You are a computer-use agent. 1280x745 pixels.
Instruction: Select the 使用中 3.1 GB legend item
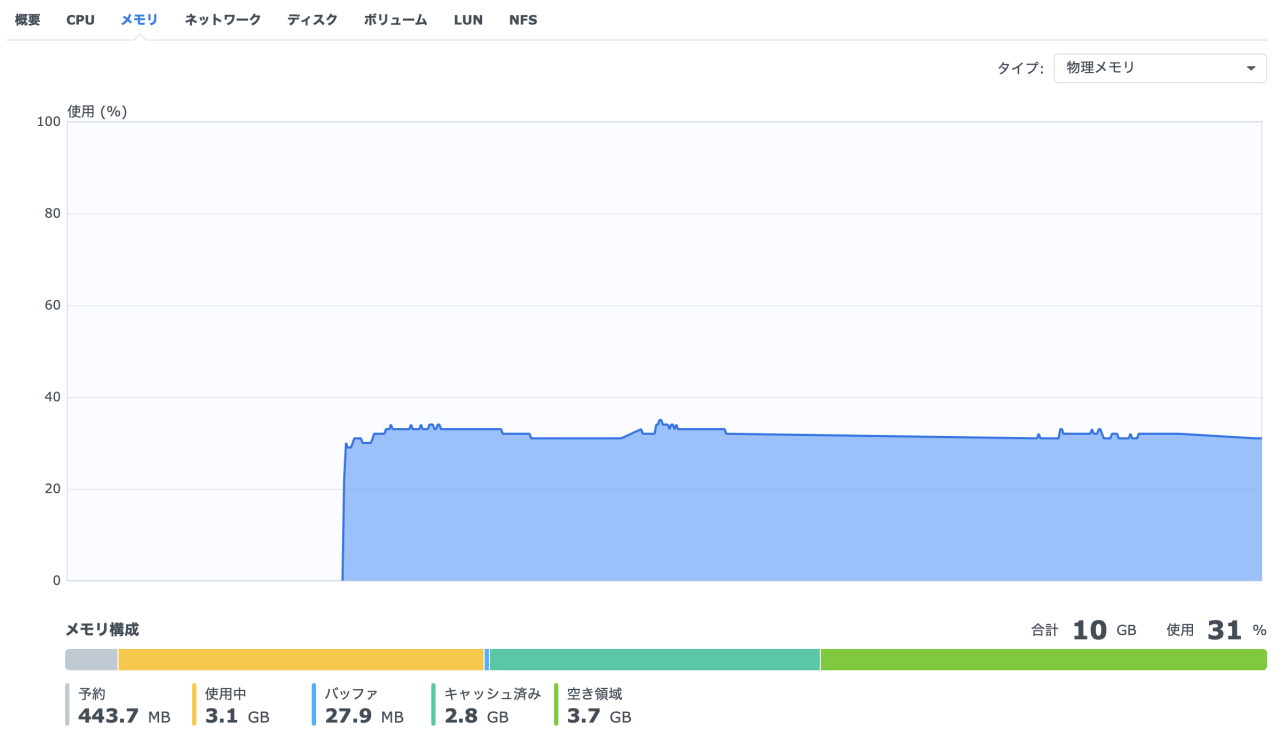coord(236,705)
